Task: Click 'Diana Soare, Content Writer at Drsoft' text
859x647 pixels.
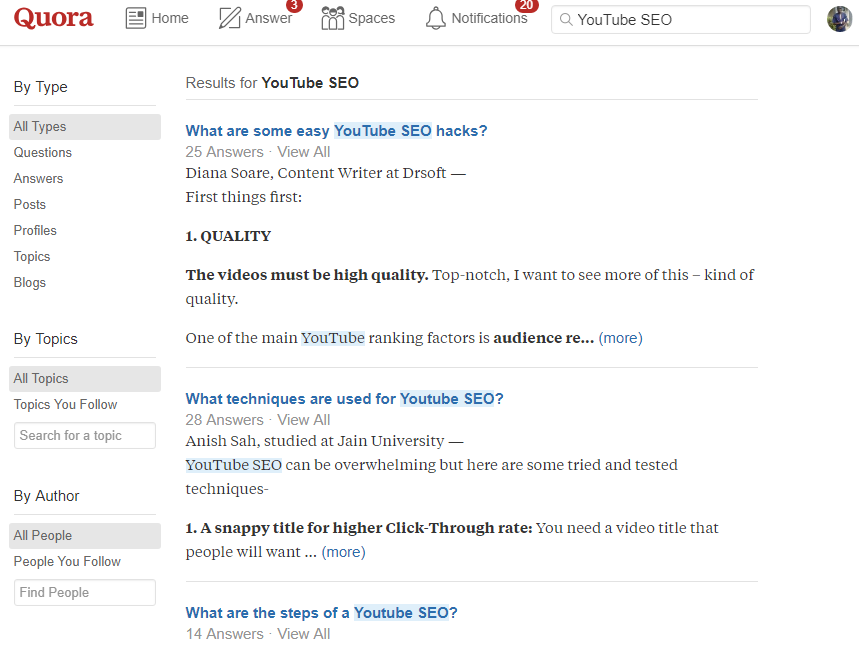Action: 316,173
